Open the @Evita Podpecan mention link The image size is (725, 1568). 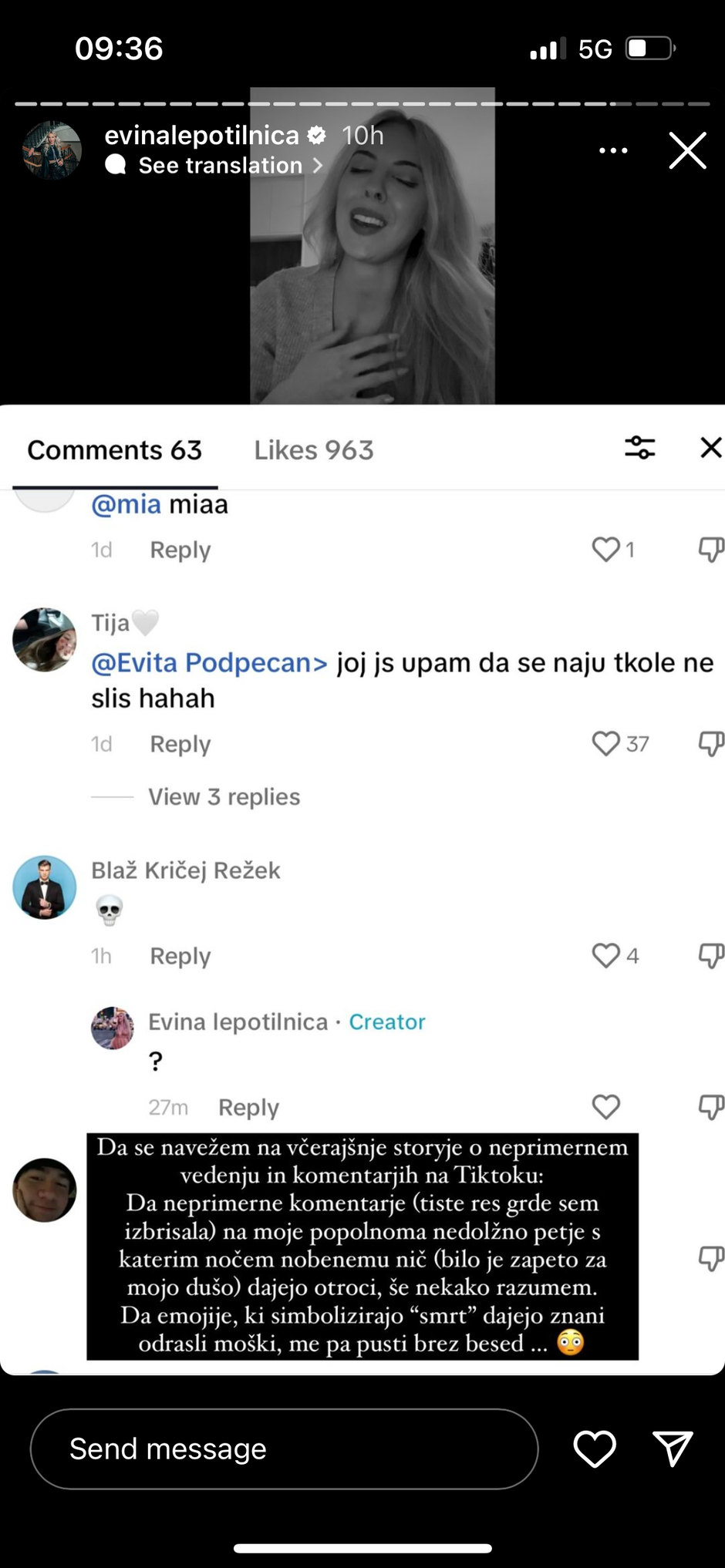210,663
